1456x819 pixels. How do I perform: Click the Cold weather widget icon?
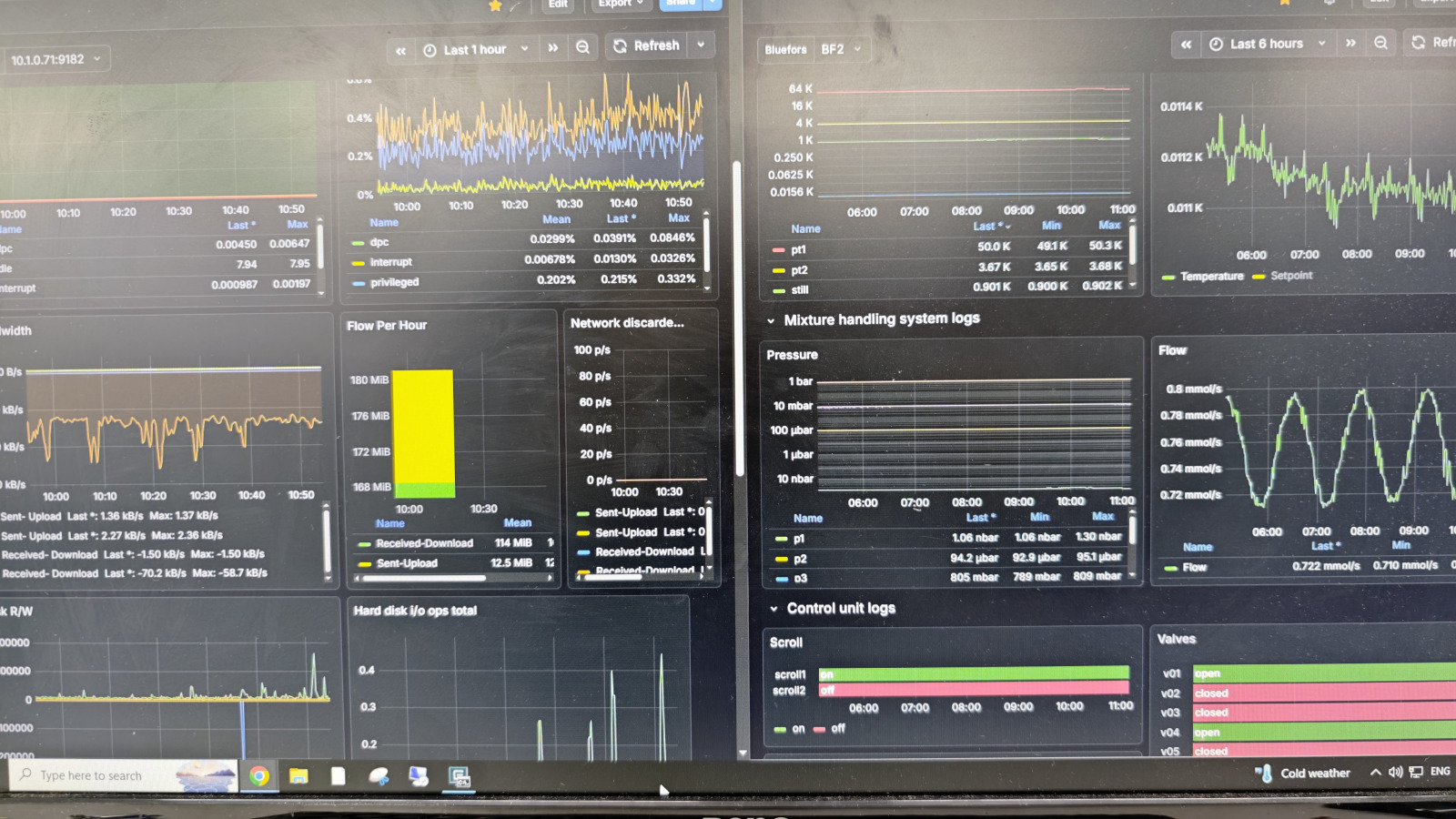[1264, 773]
